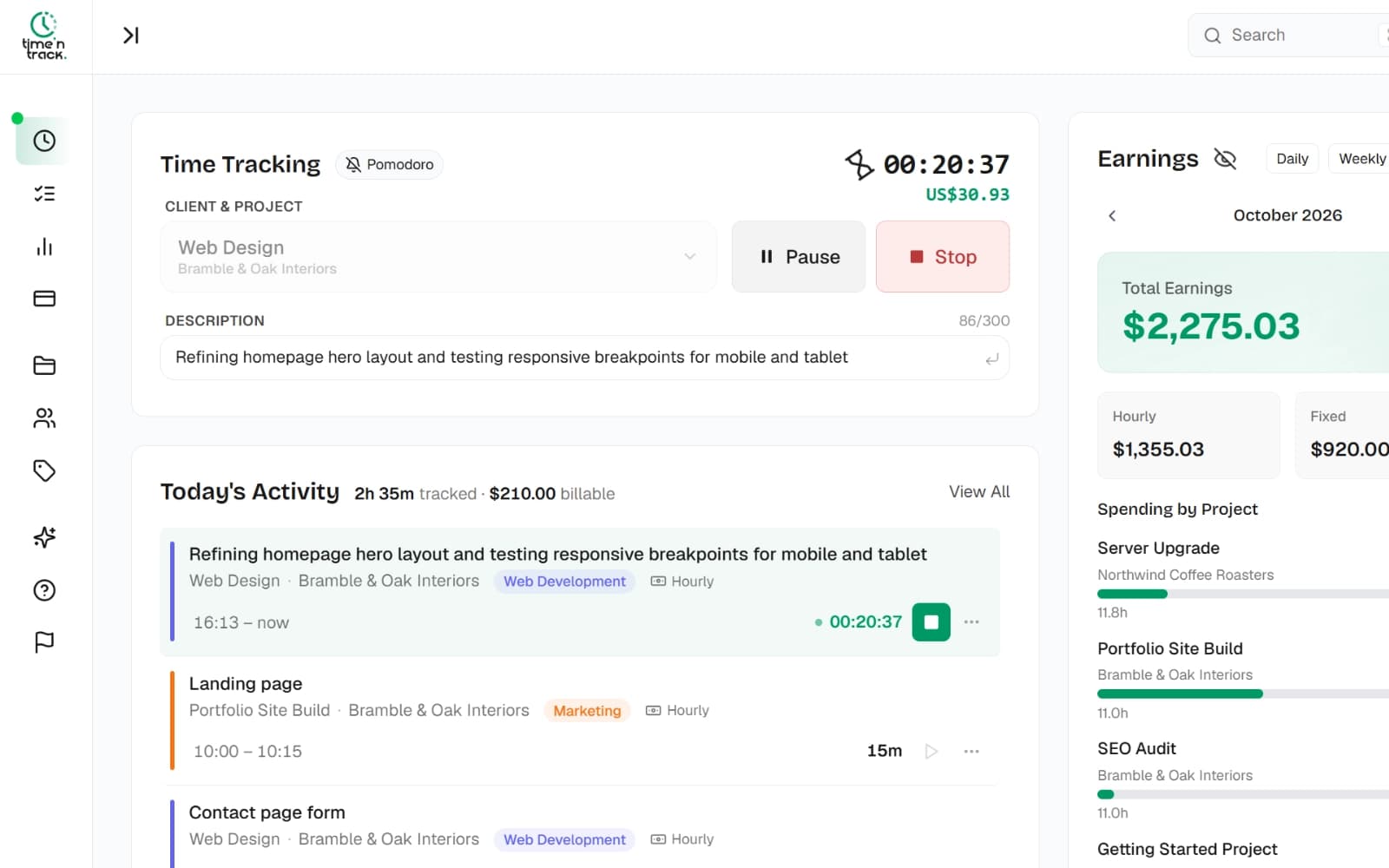Pause the running timer
Viewport: 1389px width, 868px height.
[799, 257]
